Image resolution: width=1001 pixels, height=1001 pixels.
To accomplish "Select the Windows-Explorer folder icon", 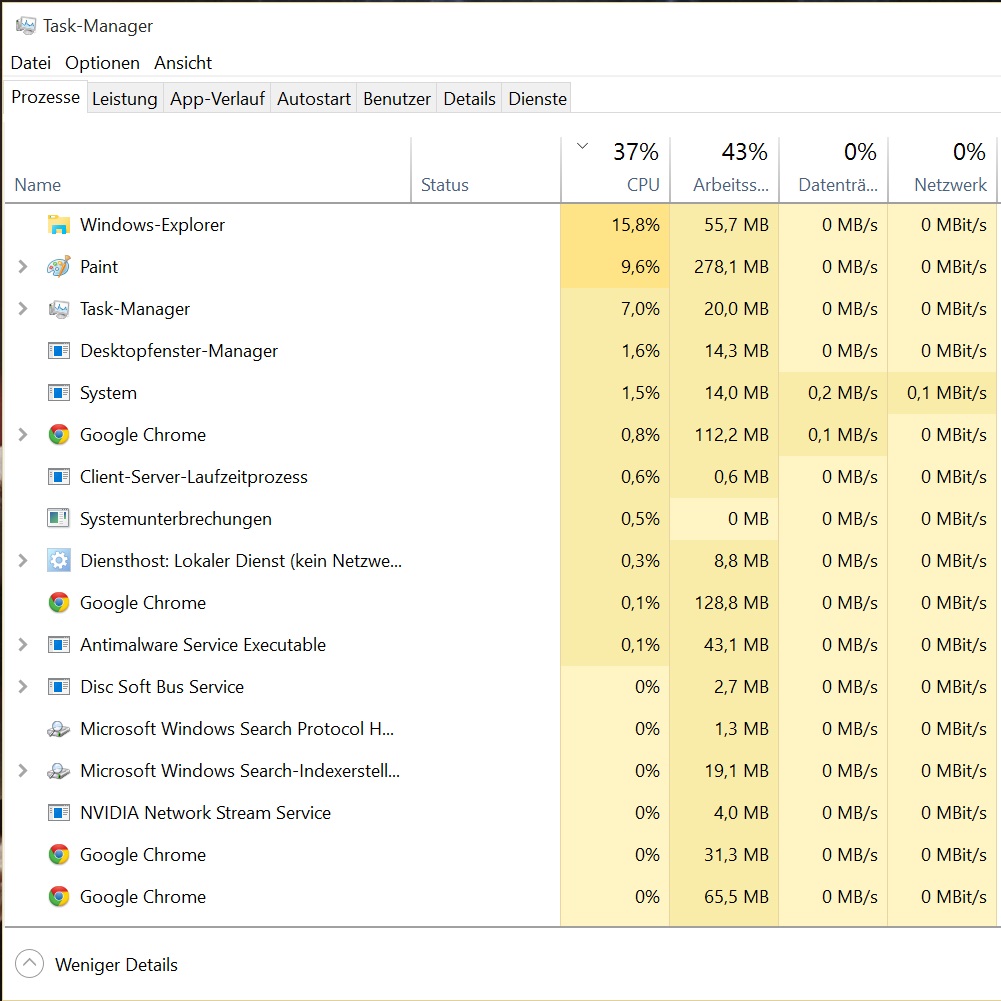I will click(x=59, y=225).
